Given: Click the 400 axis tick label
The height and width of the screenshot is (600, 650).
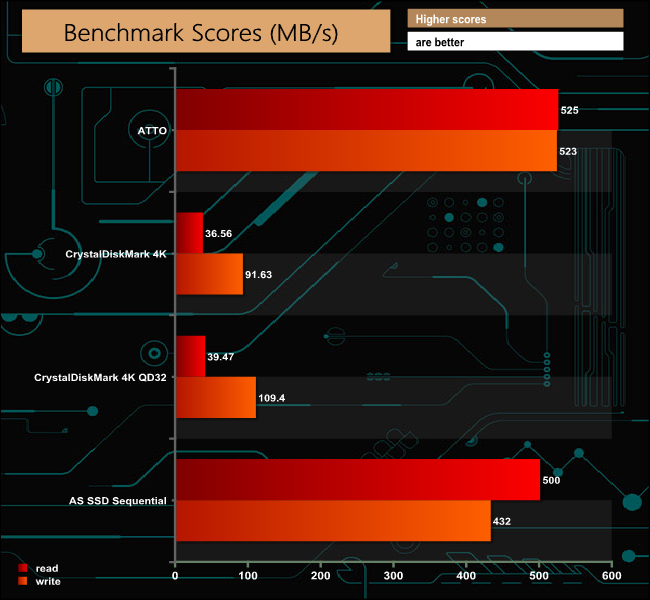Looking at the screenshot, I should [x=466, y=576].
